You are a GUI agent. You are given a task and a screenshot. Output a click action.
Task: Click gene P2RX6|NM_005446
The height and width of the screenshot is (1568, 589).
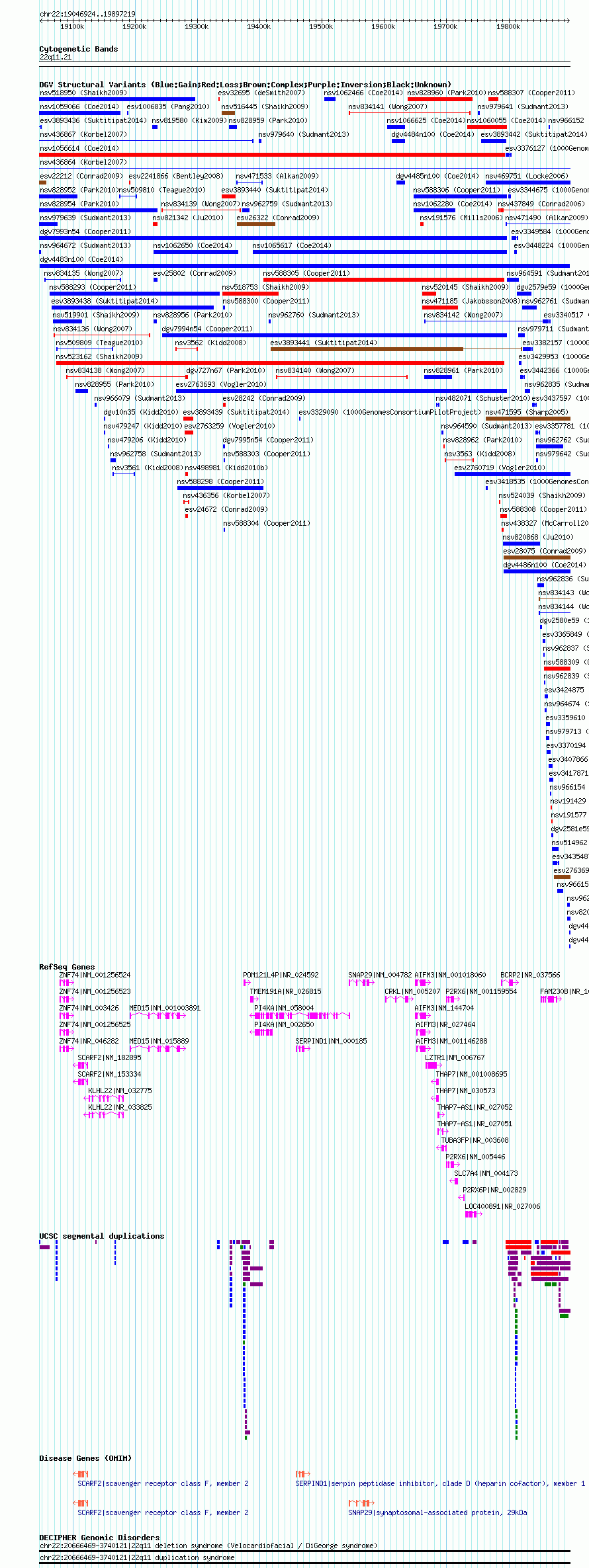(x=453, y=1165)
